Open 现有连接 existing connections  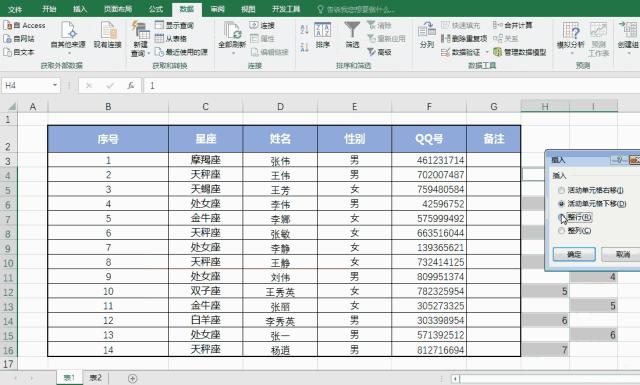pyautogui.click(x=107, y=34)
